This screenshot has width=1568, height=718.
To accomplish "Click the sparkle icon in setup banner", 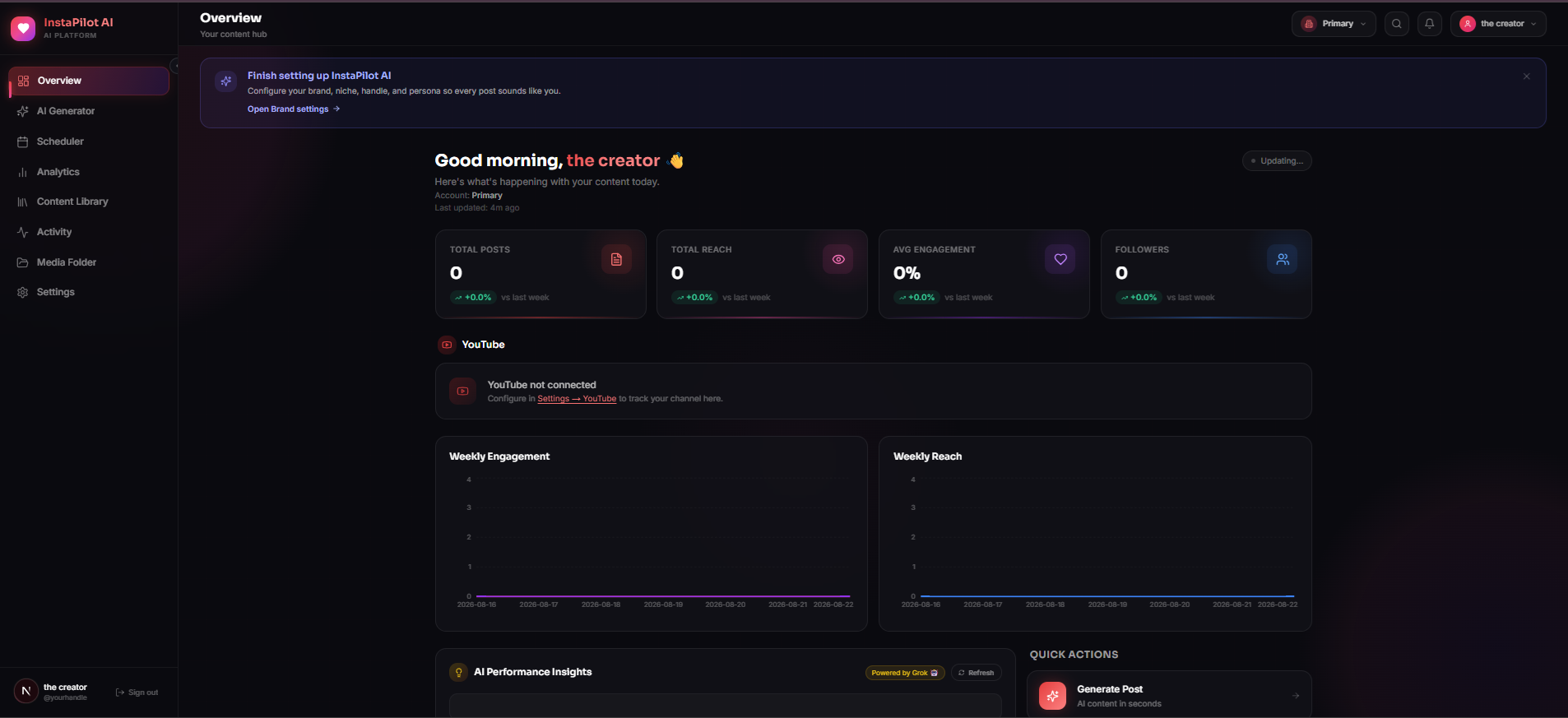I will 225,81.
